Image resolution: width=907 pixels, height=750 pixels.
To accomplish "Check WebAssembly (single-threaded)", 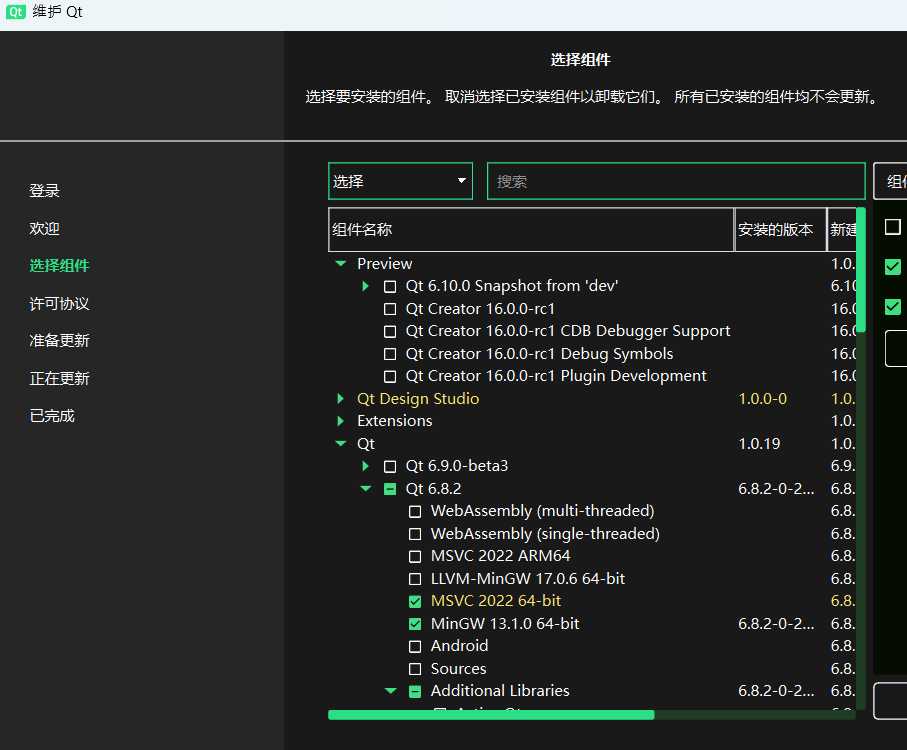I will [x=415, y=534].
